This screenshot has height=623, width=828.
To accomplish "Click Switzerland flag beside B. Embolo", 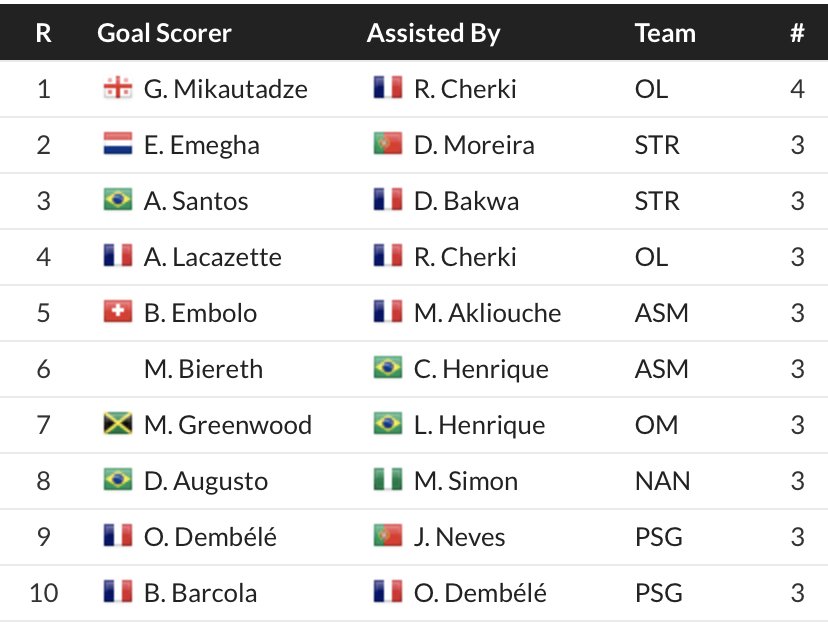I will tap(118, 312).
